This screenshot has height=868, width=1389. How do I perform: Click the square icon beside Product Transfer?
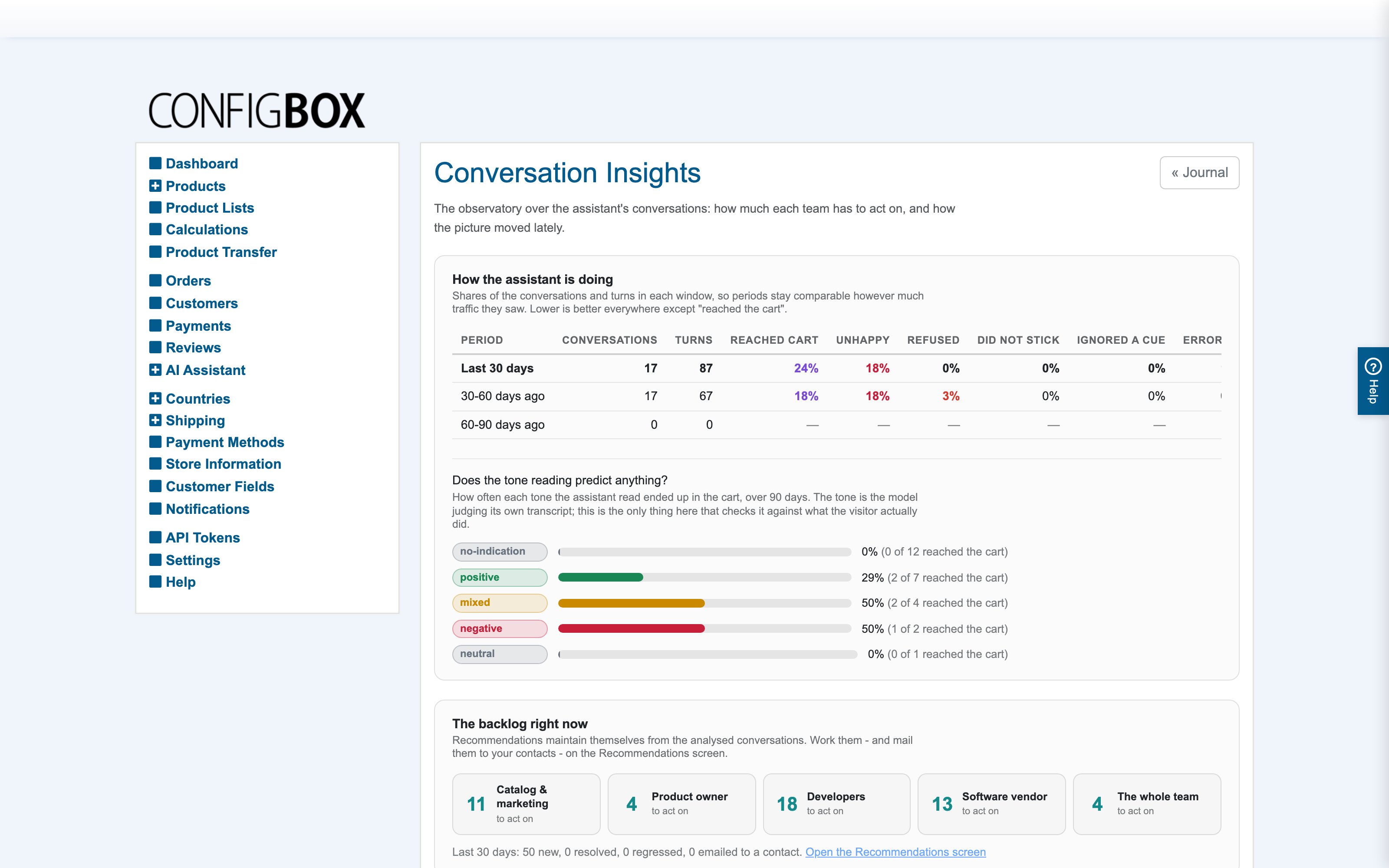[x=155, y=251]
